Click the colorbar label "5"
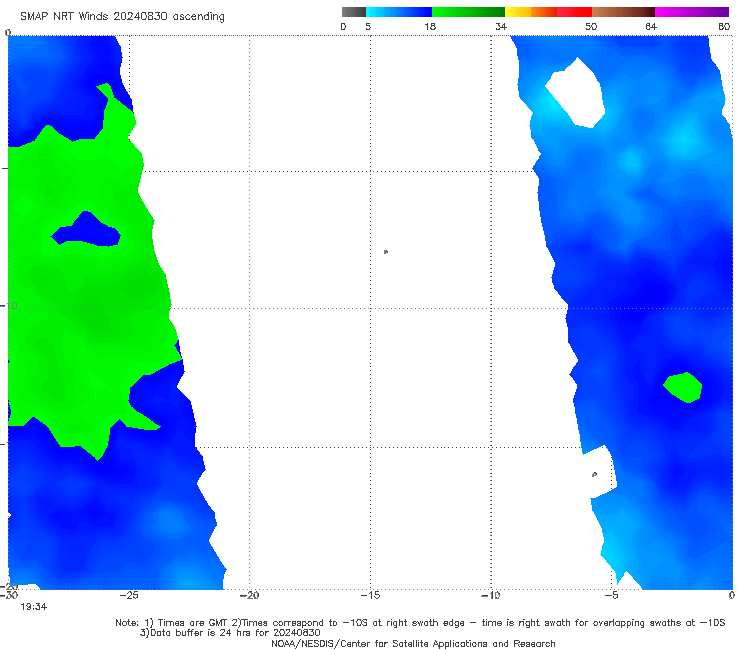Image resolution: width=740 pixels, height=650 pixels. 368,27
